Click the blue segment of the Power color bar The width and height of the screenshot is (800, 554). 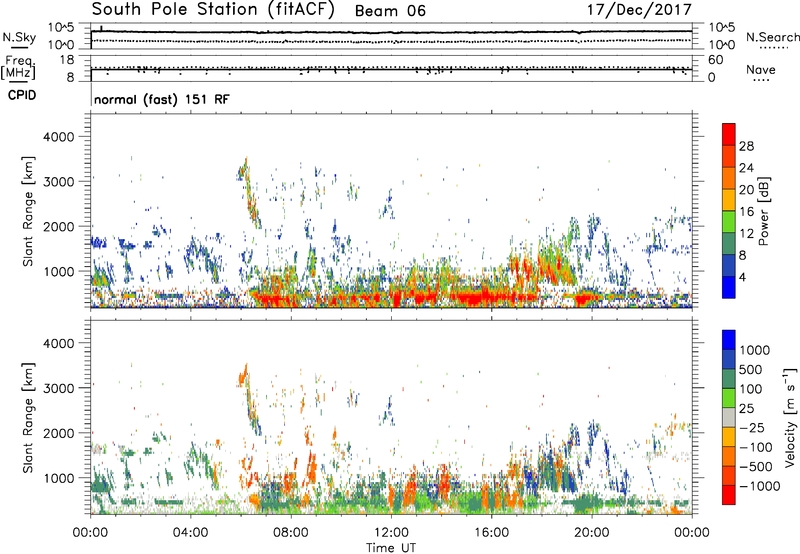point(729,287)
